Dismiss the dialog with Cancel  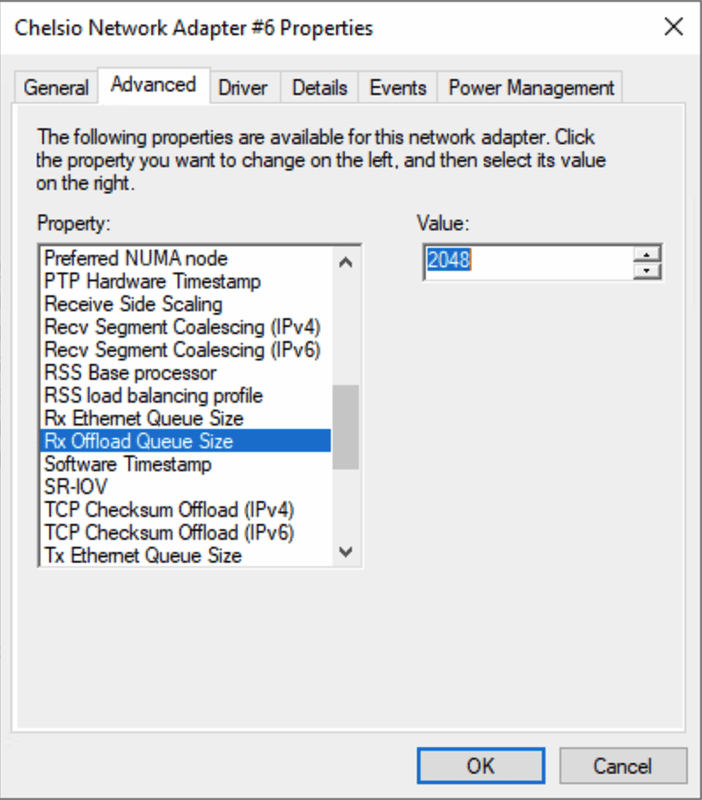point(622,766)
